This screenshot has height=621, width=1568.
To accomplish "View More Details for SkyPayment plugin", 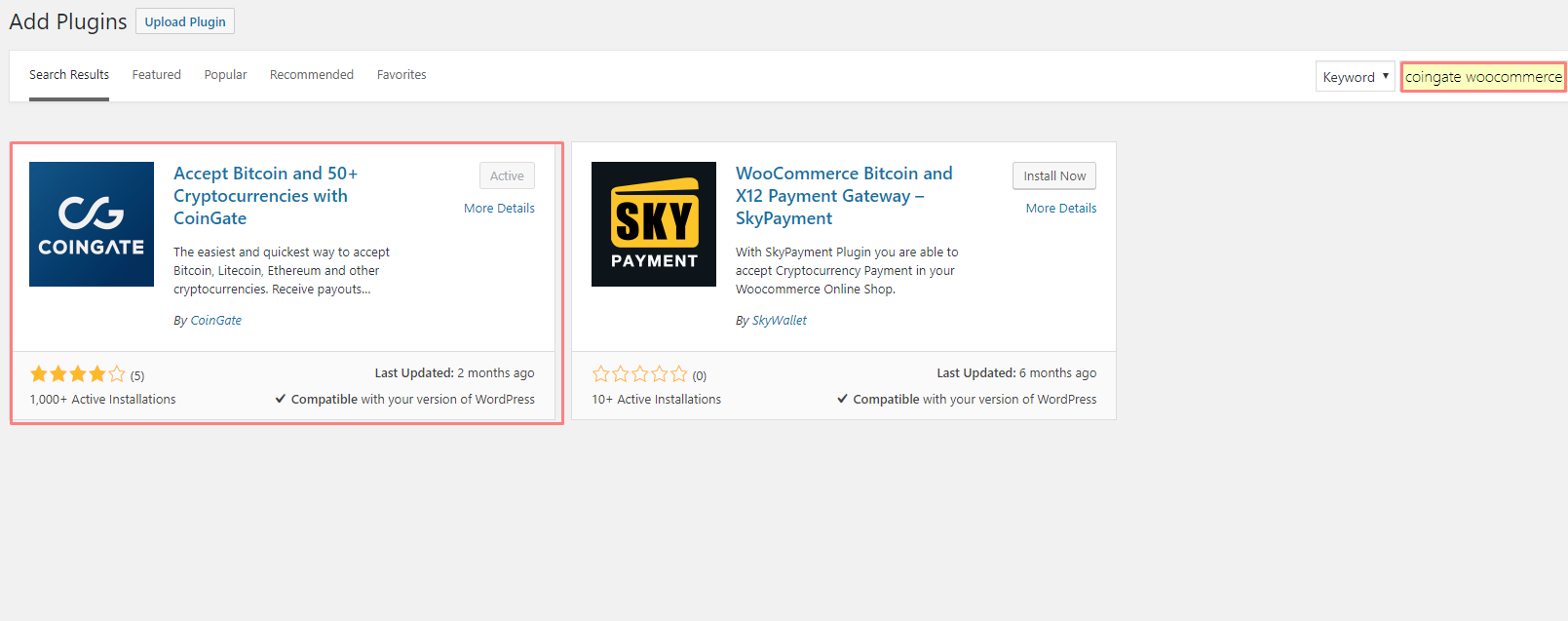I will (x=1061, y=209).
